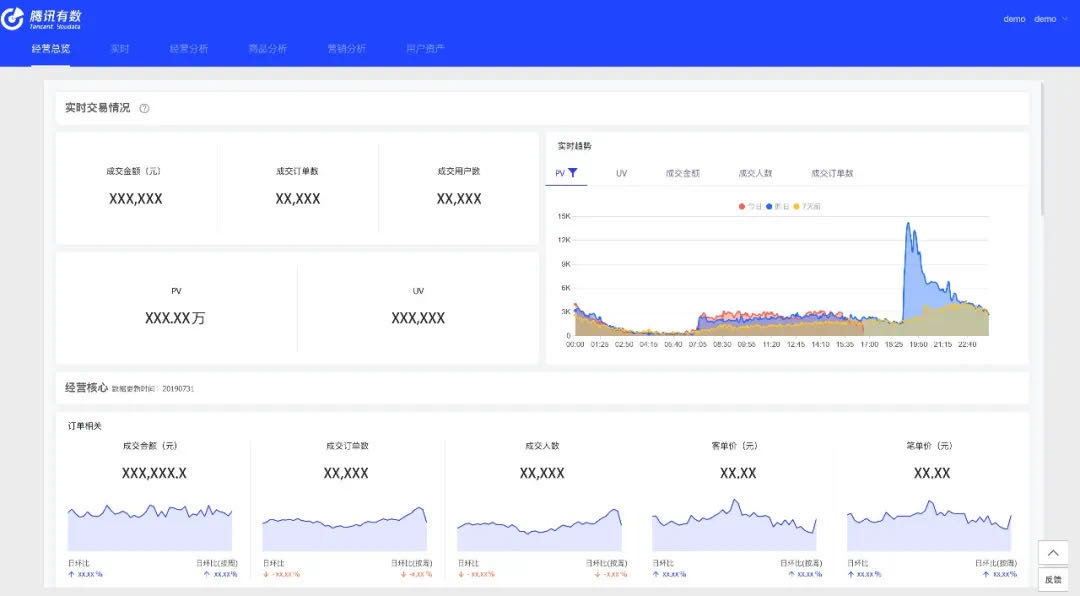This screenshot has width=1080, height=596.
Task: Click the 订单相关 subsection label
Action: point(85,427)
